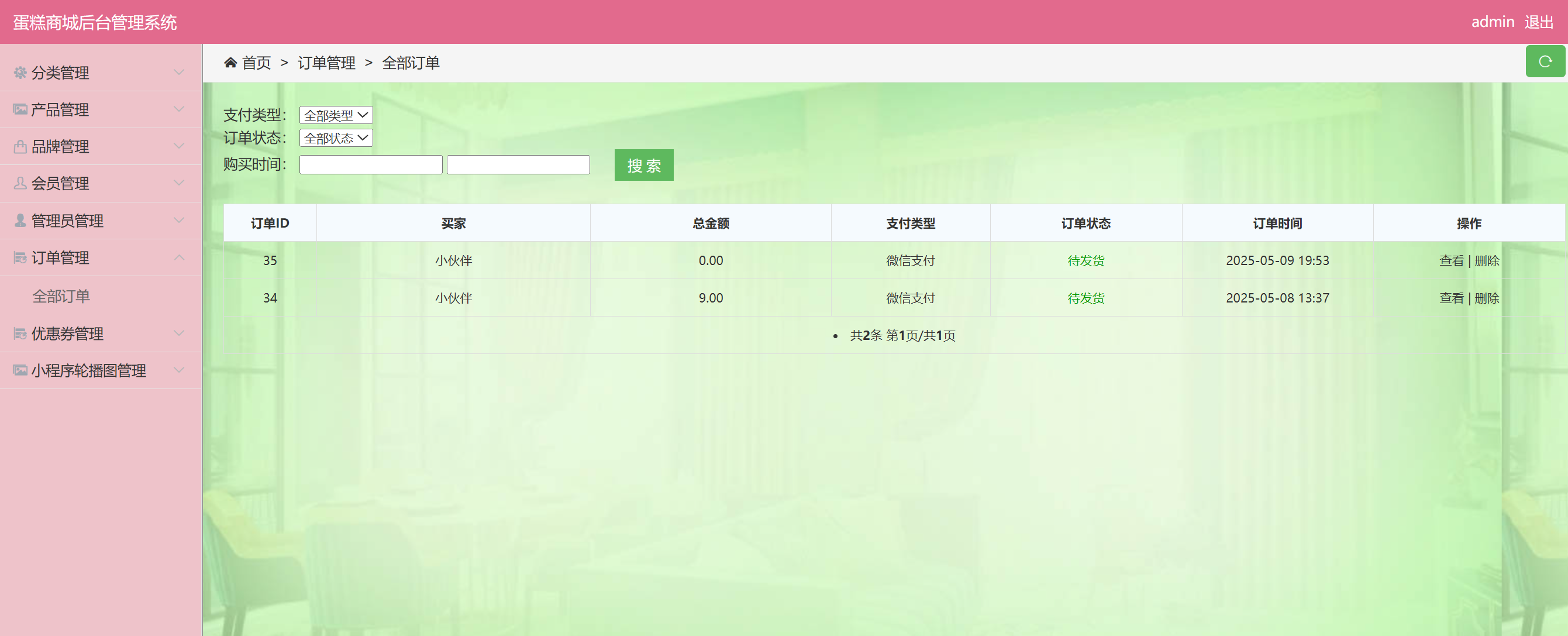Open the 订单状态 dropdown
This screenshot has width=1568, height=636.
[x=336, y=138]
